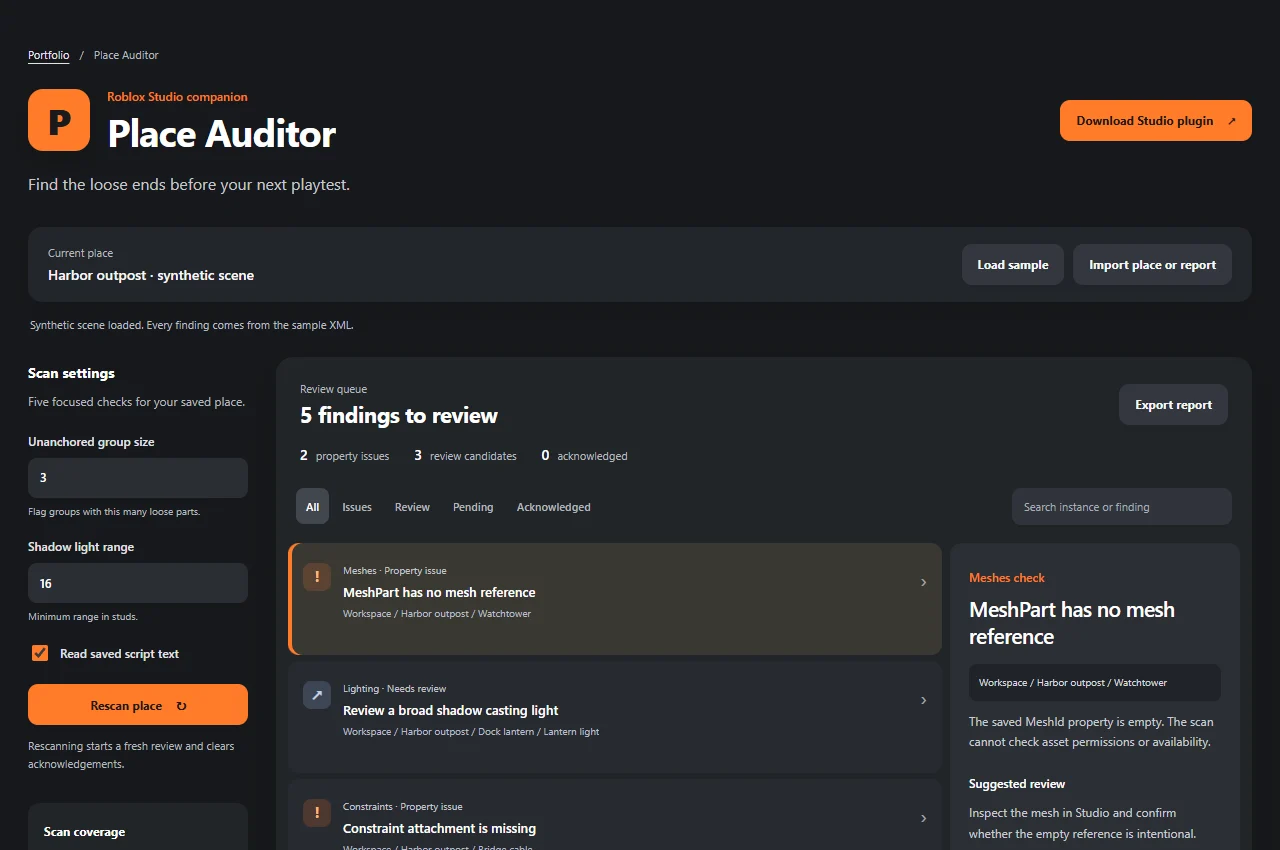Switch to the Issues filter tab

[x=357, y=507]
